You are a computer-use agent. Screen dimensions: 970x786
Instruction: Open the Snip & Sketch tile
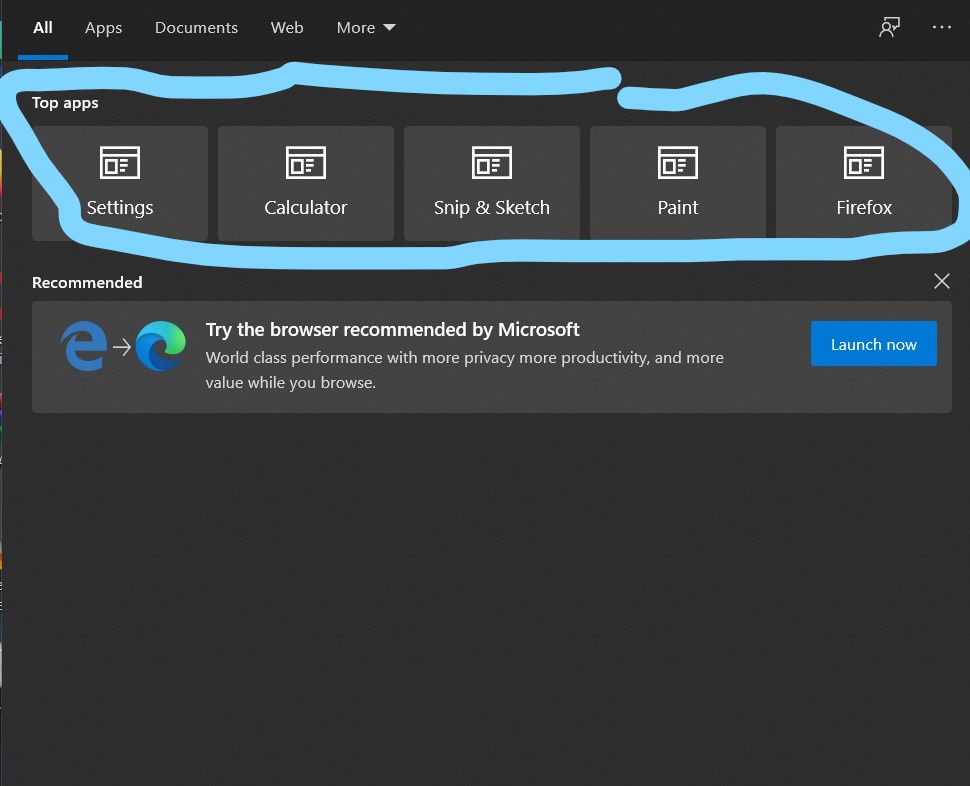(x=492, y=183)
